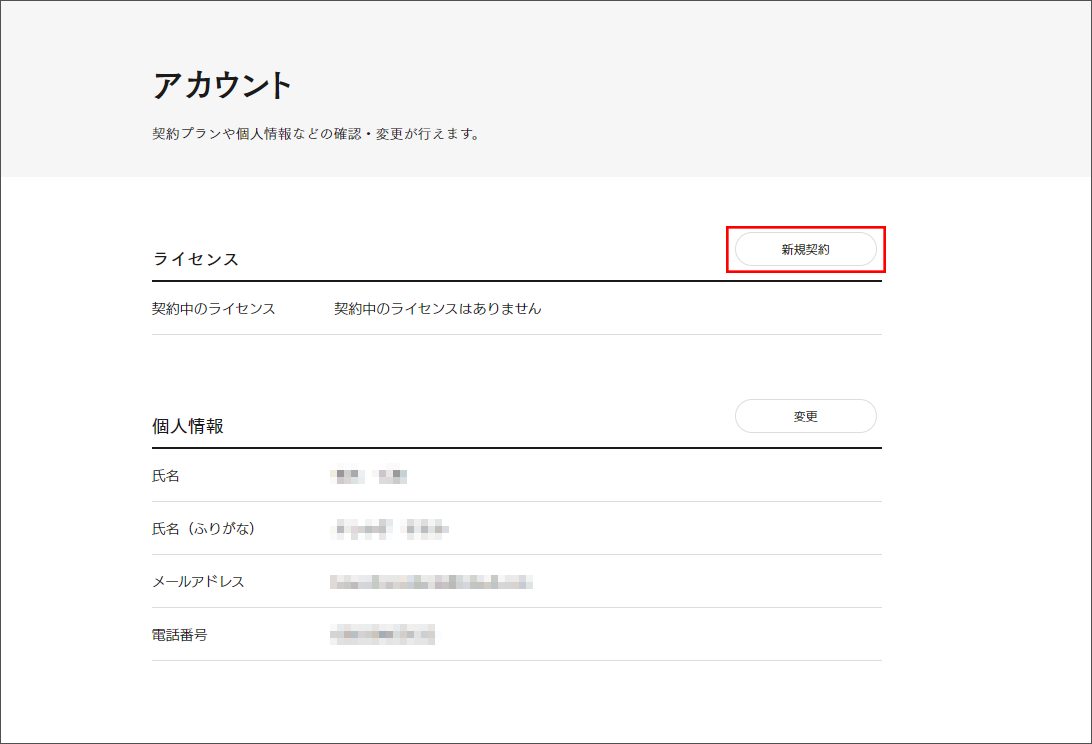Click the first blurred word of 氏名 value

[x=348, y=477]
